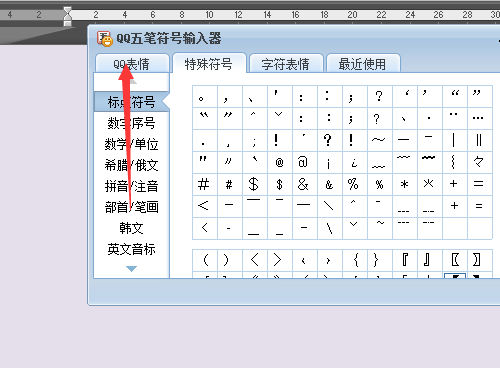This screenshot has height=368, width=500.
Task: Insert the small › single angle quote
Action: click(x=330, y=260)
